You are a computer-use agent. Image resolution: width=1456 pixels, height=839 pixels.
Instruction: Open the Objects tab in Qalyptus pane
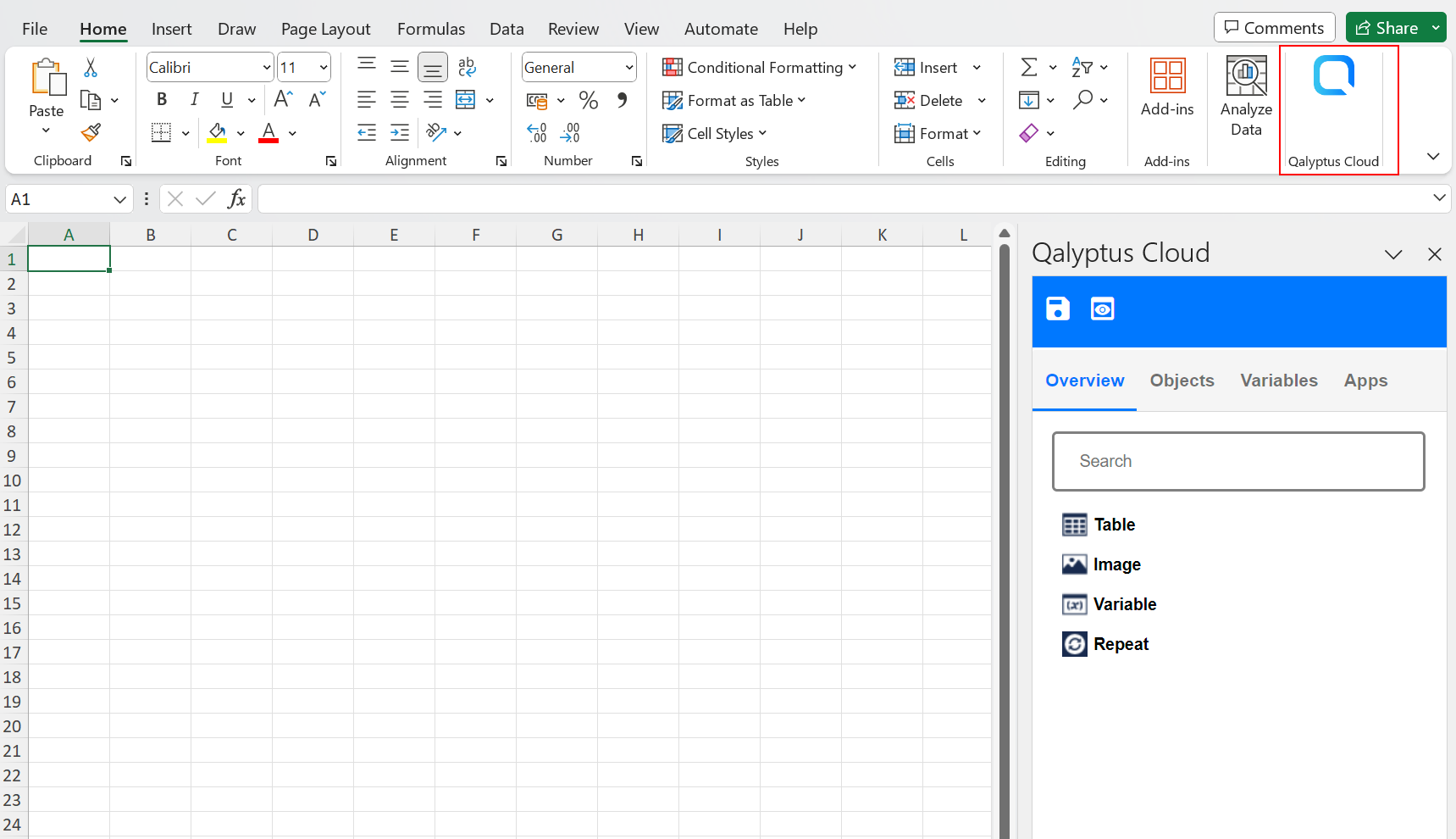tap(1182, 381)
